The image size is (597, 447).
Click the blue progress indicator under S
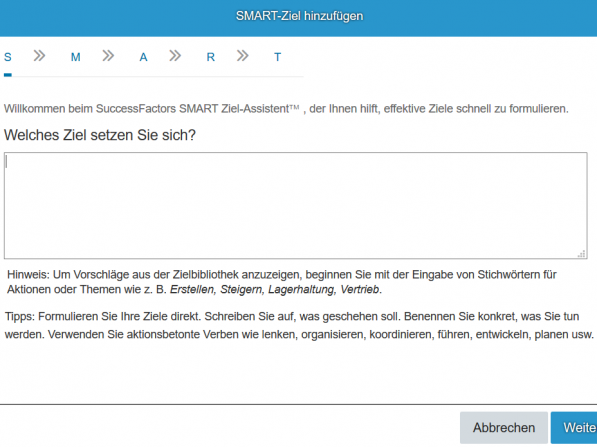click(8, 75)
